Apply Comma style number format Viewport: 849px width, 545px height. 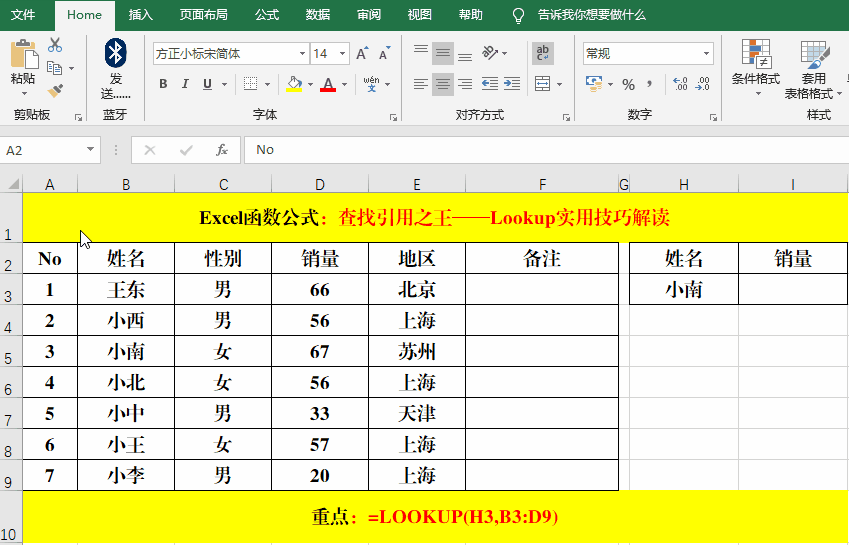650,84
